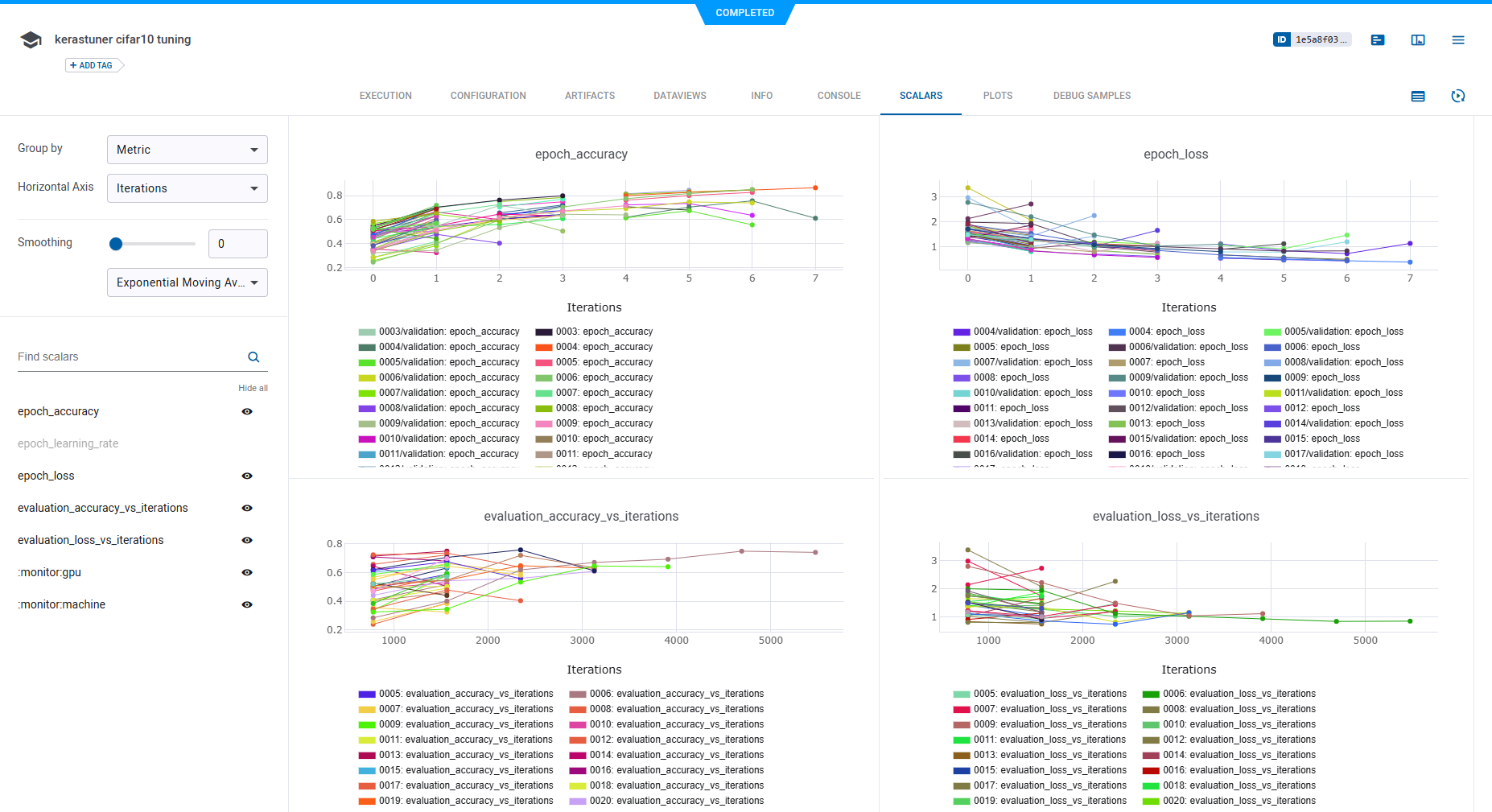Click the graduation cap experiment icon

(31, 40)
